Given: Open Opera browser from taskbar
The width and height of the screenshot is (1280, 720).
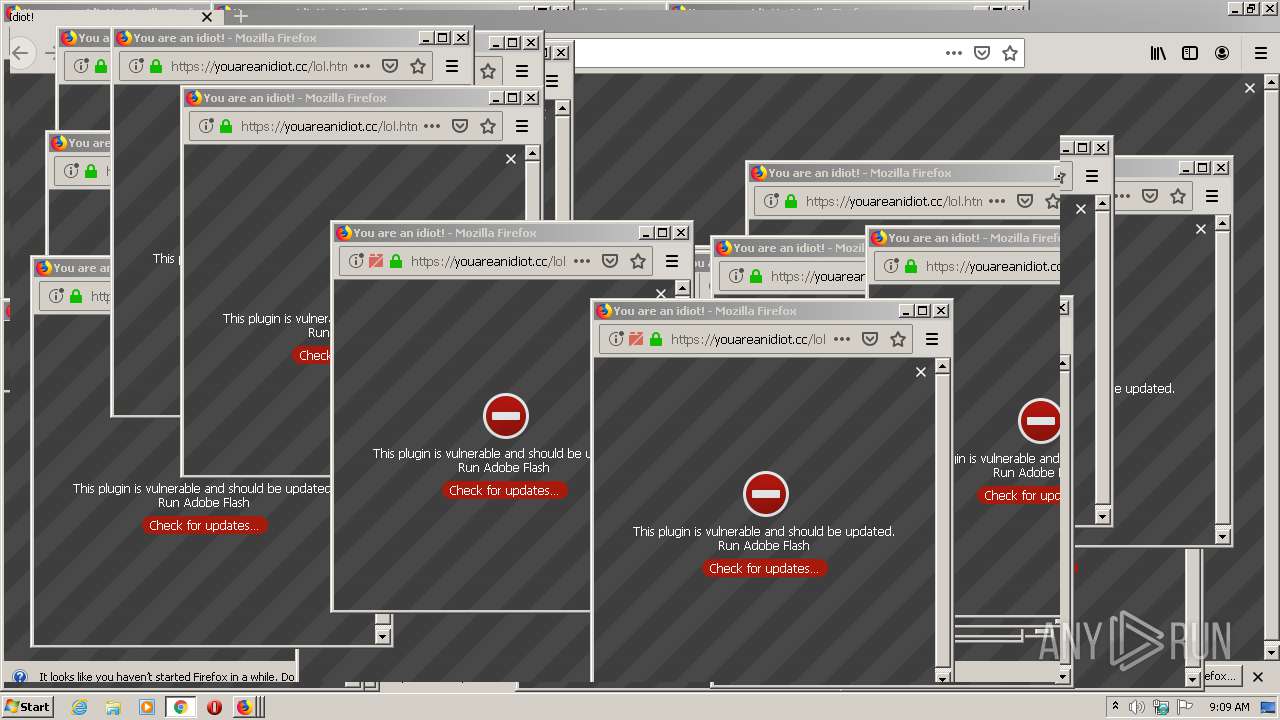Looking at the screenshot, I should pos(214,707).
